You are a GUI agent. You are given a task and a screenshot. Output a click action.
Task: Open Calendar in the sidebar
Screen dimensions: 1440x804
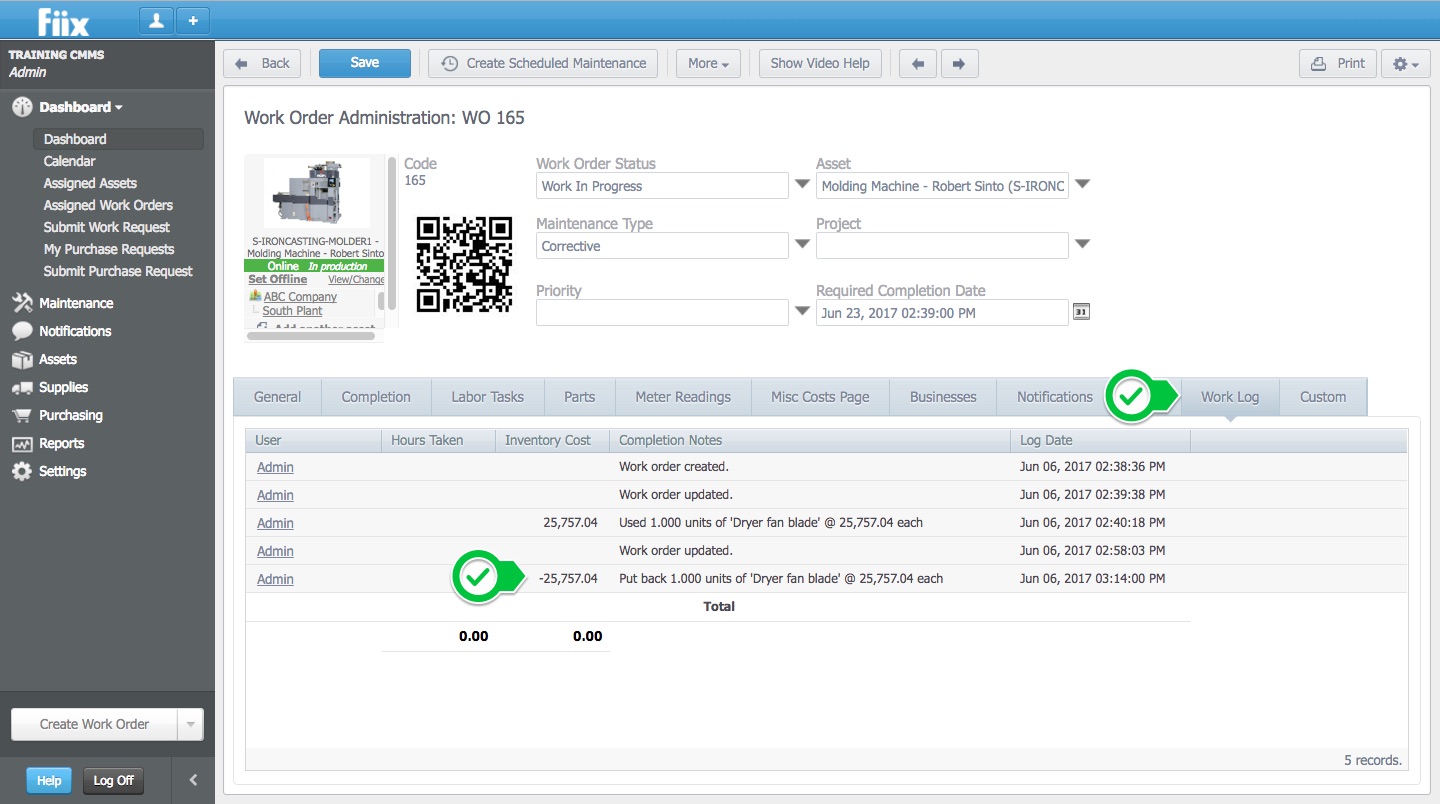70,161
